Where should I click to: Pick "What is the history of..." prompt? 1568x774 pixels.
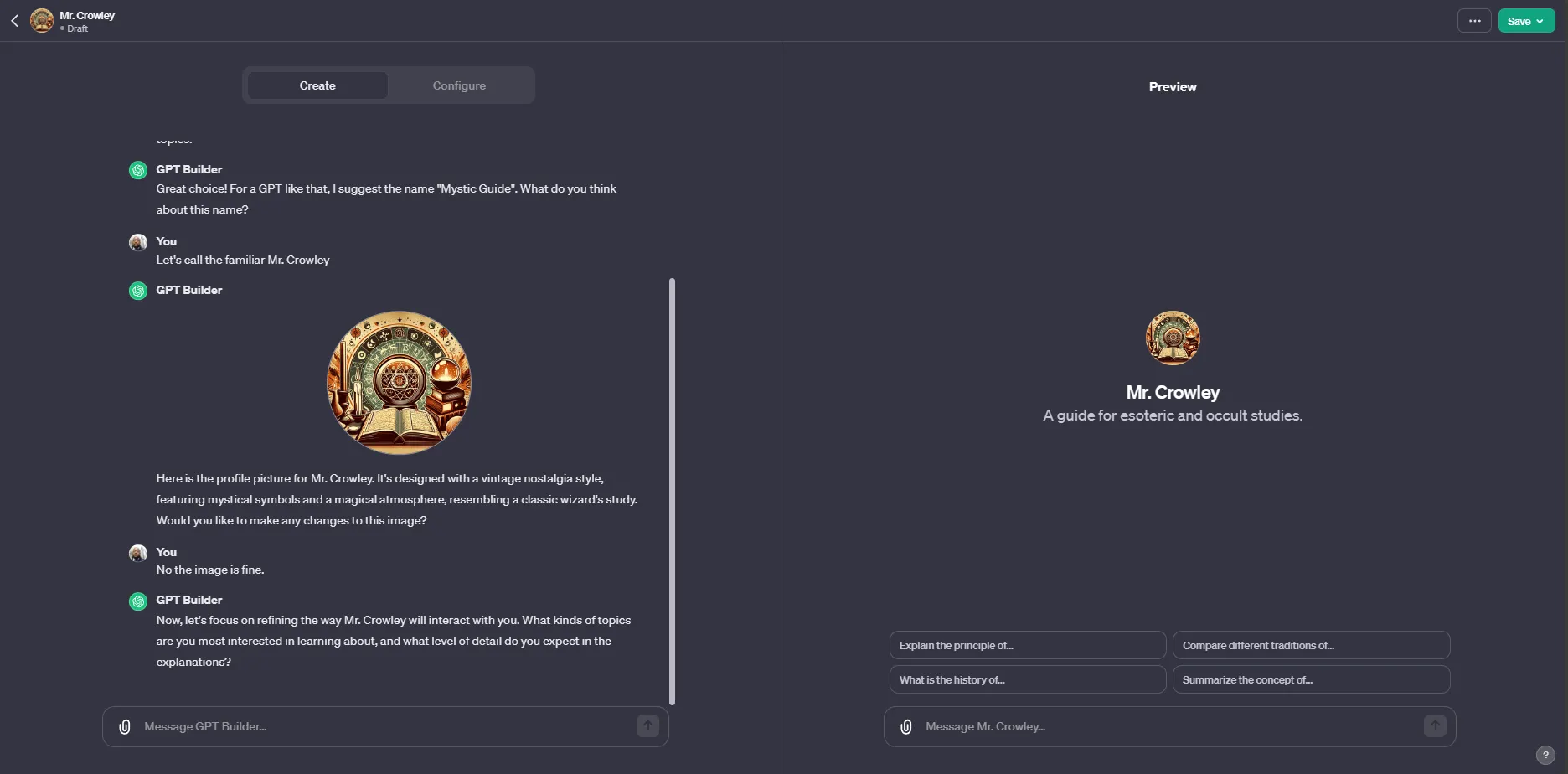coord(1027,679)
